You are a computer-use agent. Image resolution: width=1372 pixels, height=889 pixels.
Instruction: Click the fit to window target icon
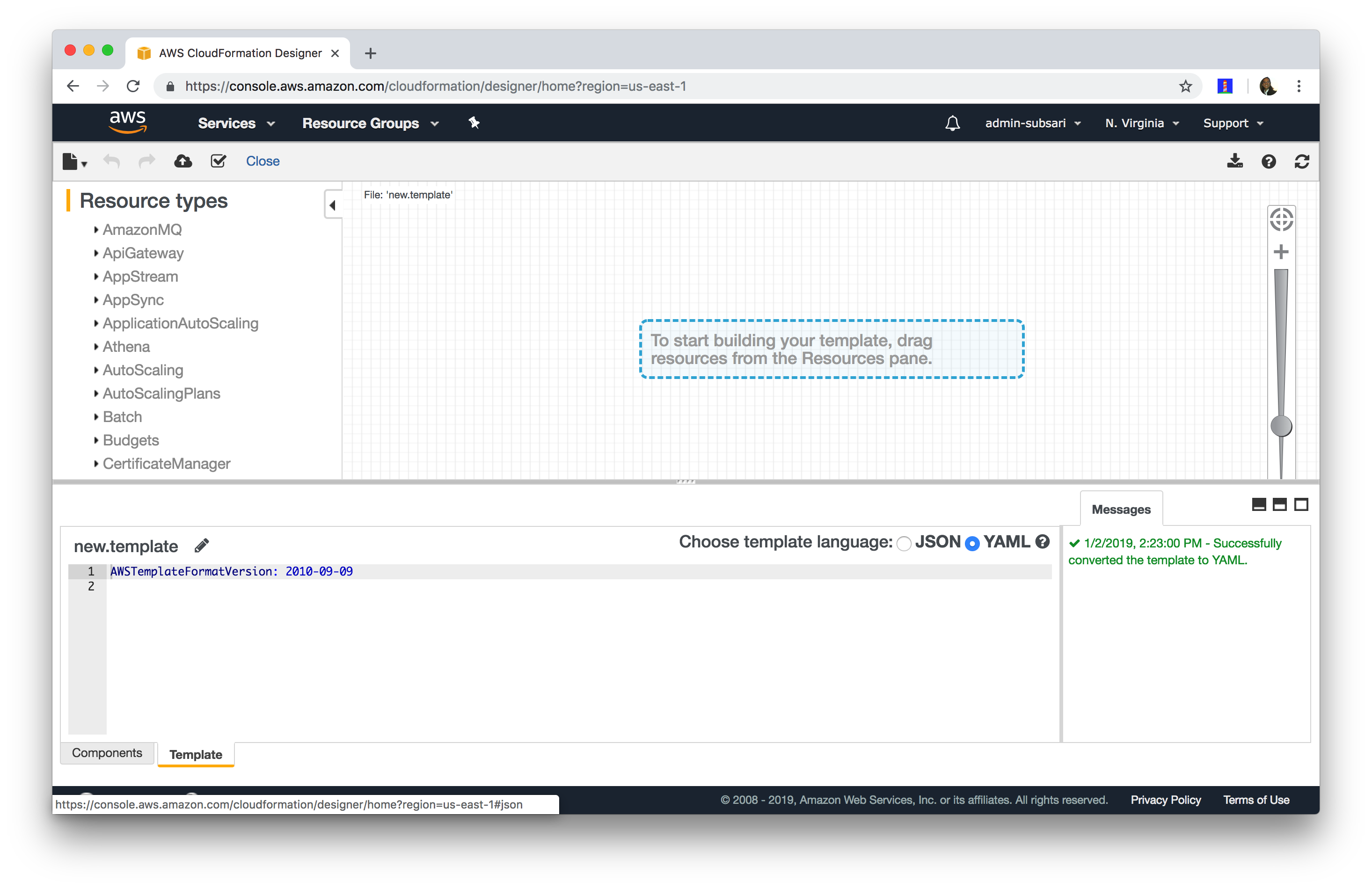pyautogui.click(x=1281, y=219)
